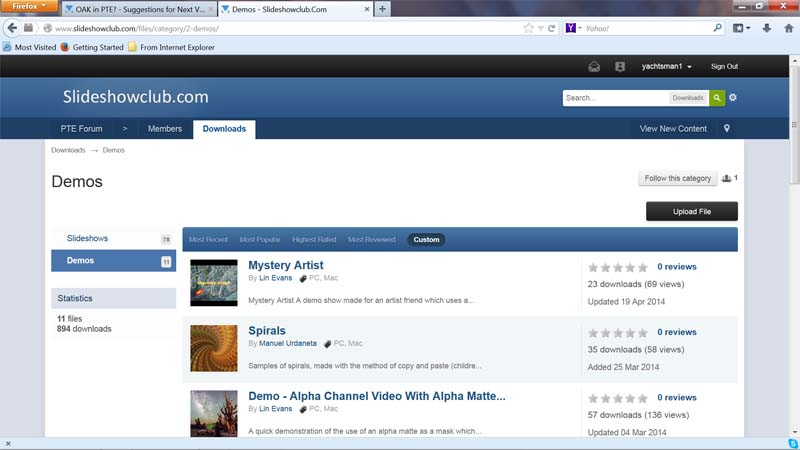The height and width of the screenshot is (450, 800).
Task: Sort files by Most Popular
Action: [260, 239]
